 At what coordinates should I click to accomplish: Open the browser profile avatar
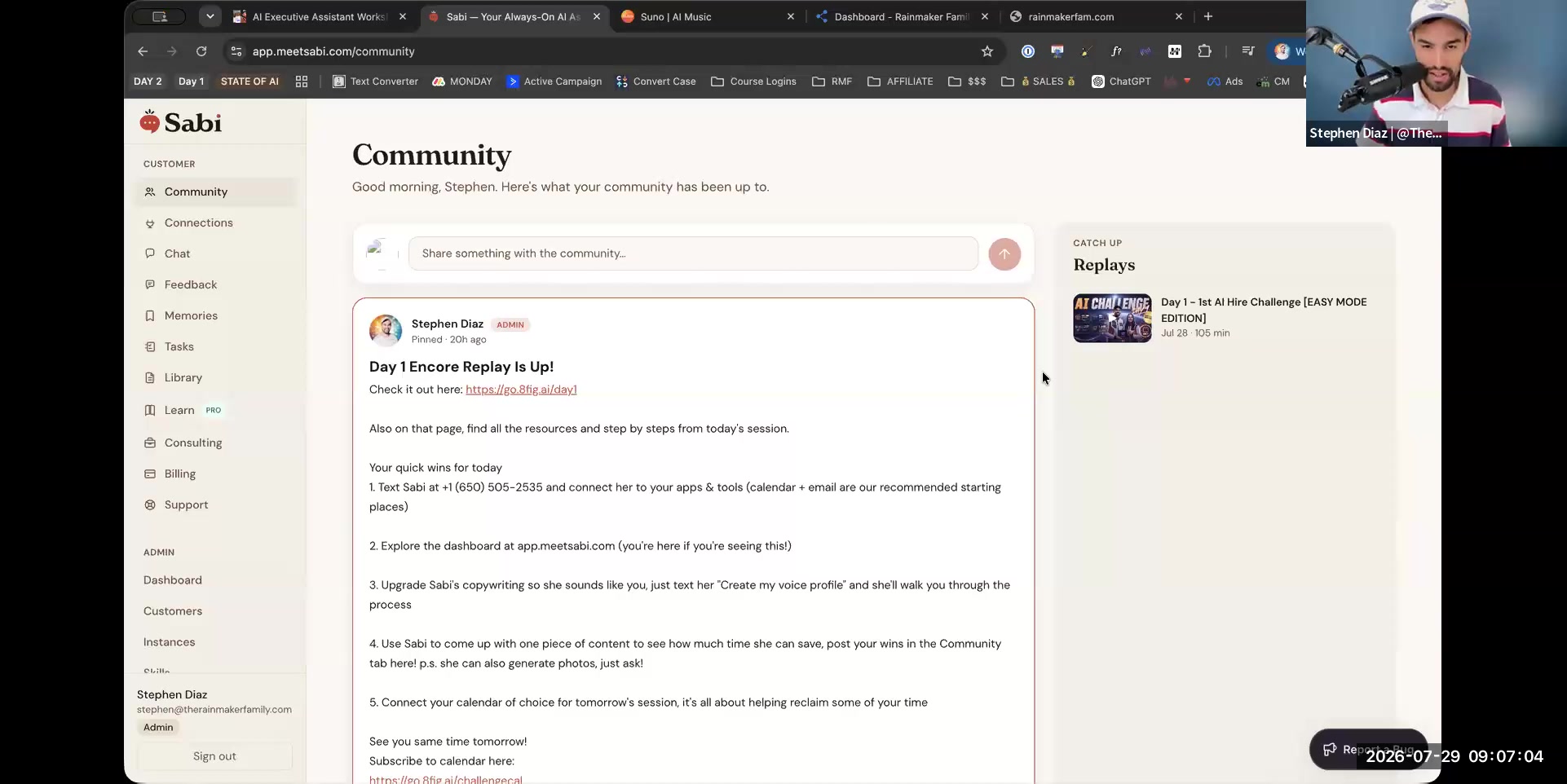click(1282, 51)
